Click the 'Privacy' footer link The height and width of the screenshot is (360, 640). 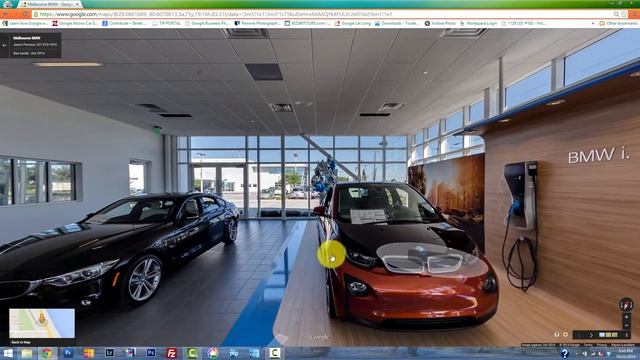point(602,345)
